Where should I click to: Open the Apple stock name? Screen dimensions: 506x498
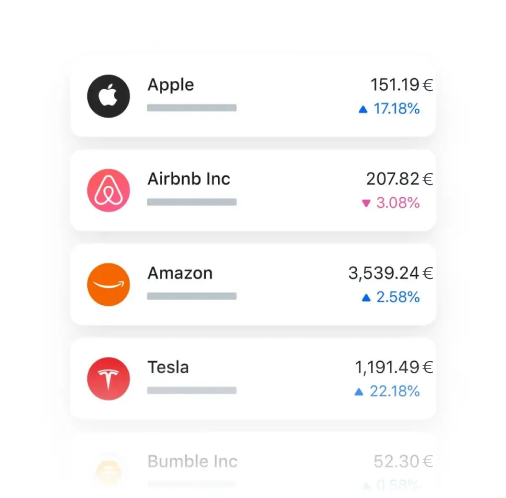[171, 85]
